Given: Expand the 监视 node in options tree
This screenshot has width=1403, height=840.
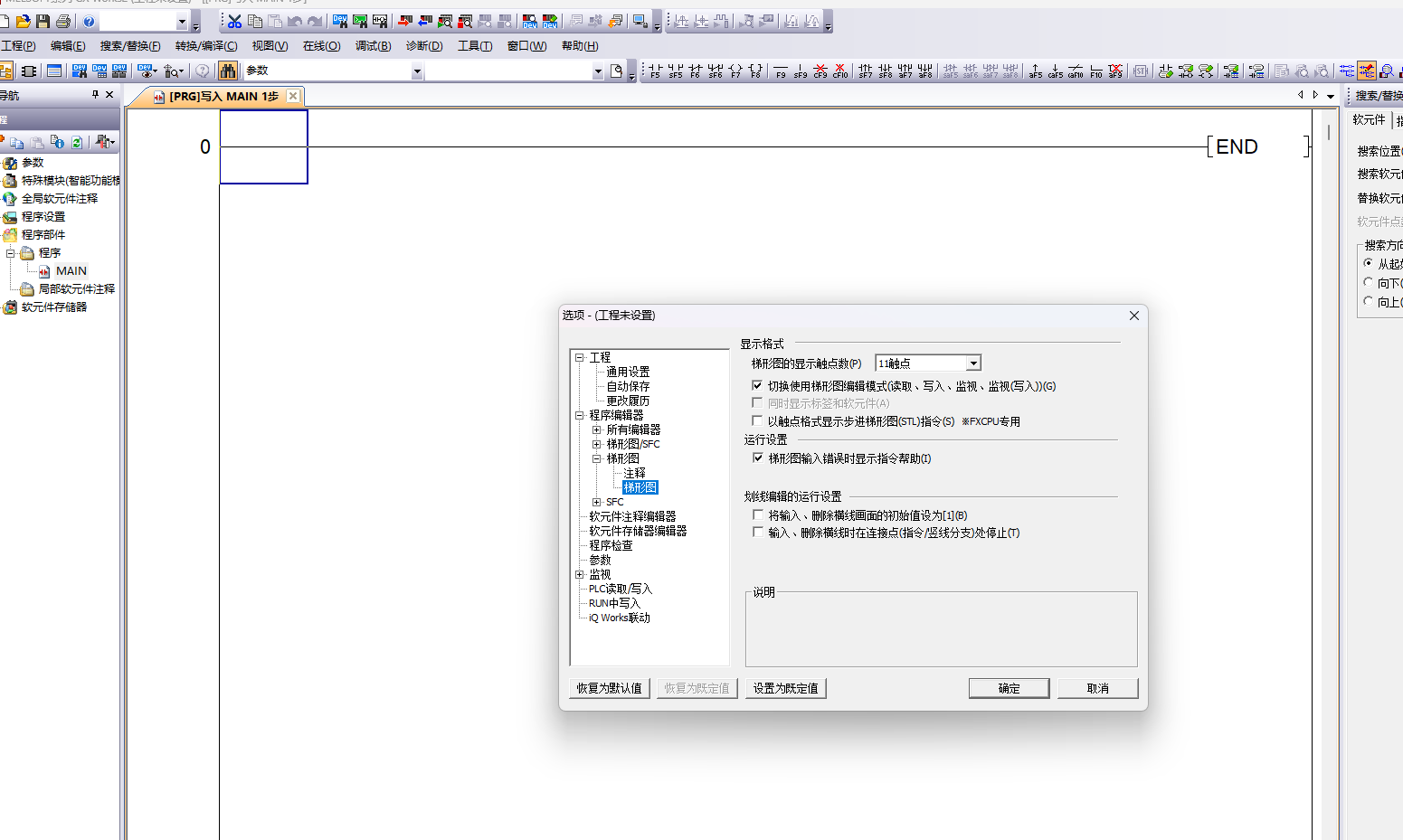Looking at the screenshot, I should pos(580,574).
